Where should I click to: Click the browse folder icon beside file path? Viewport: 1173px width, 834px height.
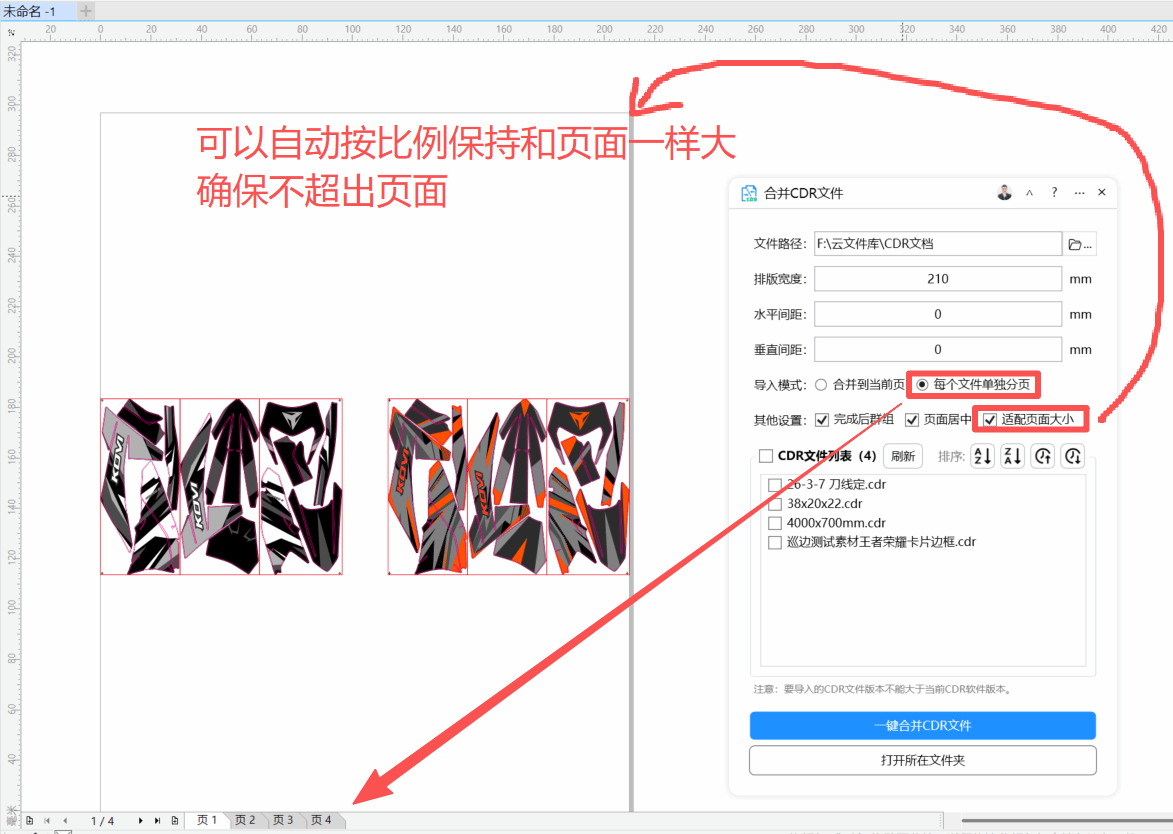point(1080,244)
